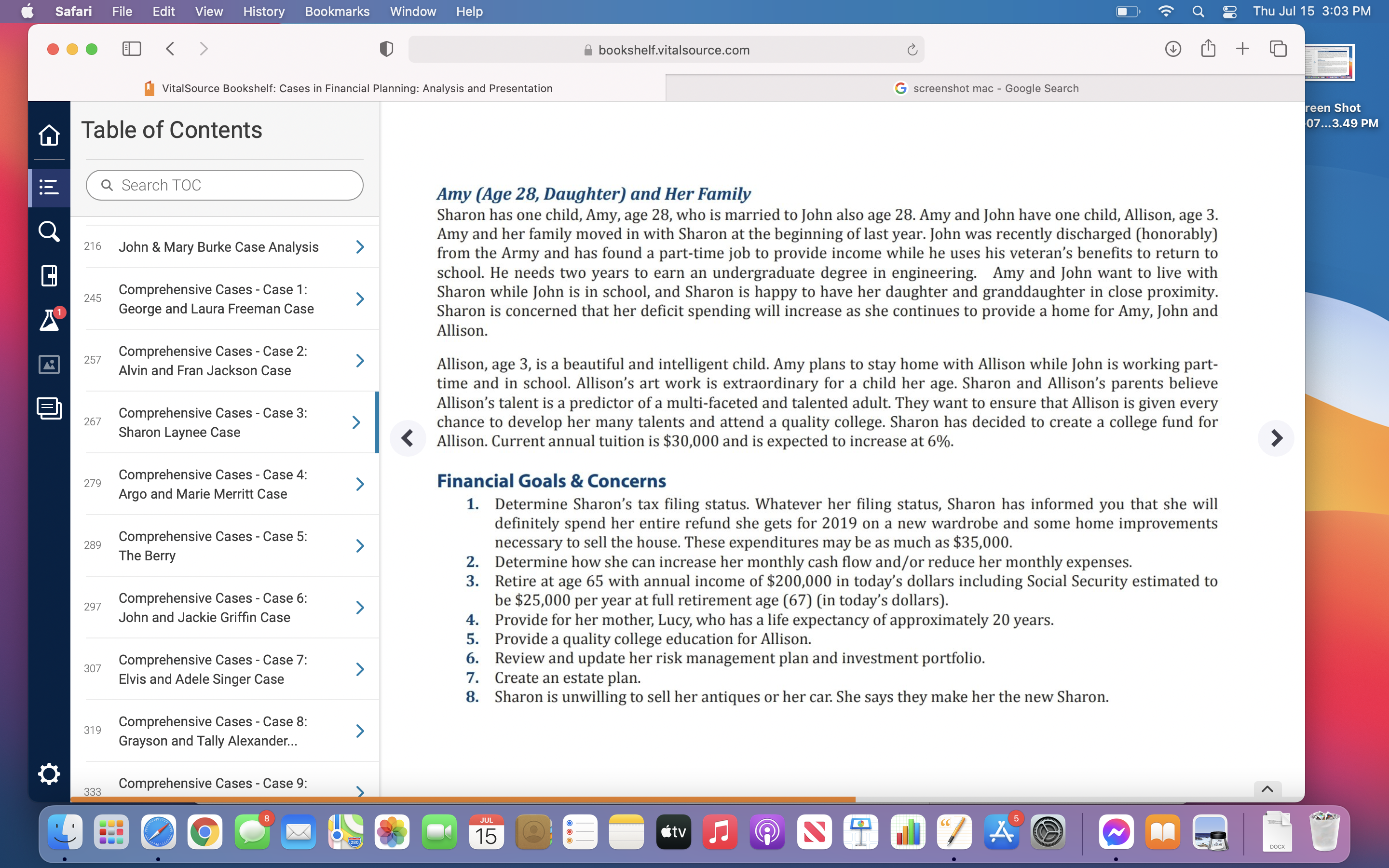Expand Case 8 Grayson and Tally Alexander chevron
The width and height of the screenshot is (1389, 868).
[360, 731]
